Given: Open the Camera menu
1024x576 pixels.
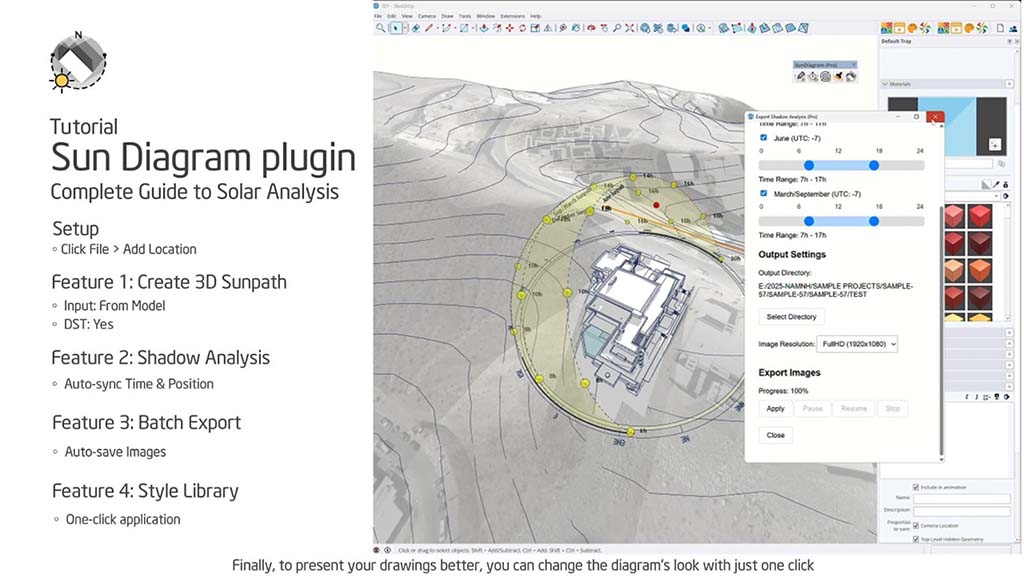Looking at the screenshot, I should coord(426,16).
